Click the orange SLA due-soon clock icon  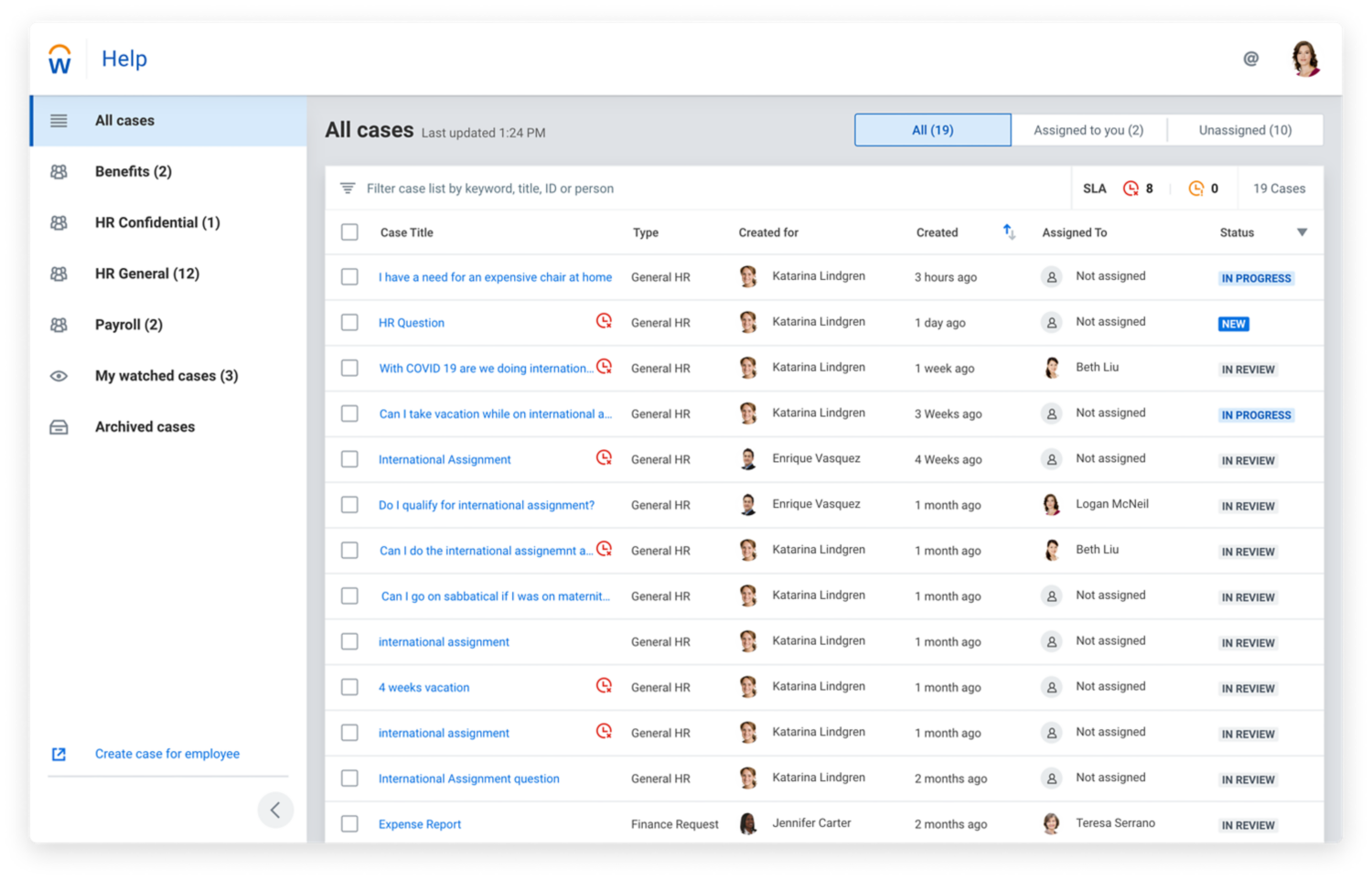(1196, 188)
